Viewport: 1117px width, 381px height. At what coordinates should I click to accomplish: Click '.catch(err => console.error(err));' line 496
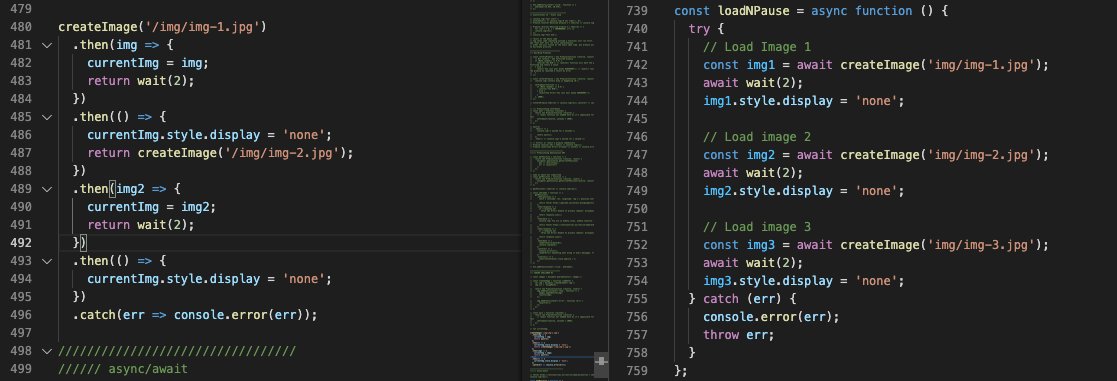click(194, 315)
